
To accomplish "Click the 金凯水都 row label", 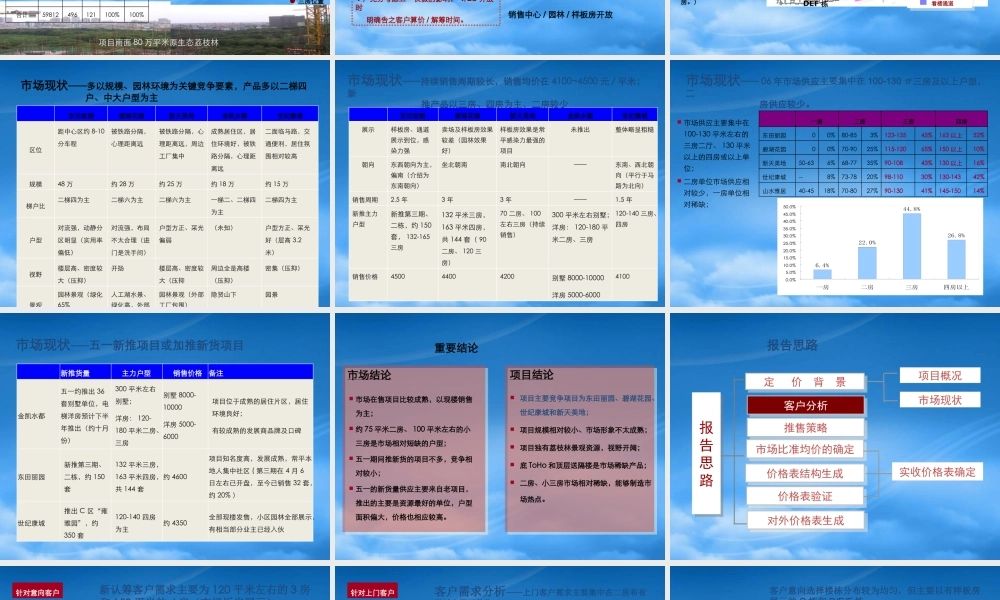I will coord(31,416).
